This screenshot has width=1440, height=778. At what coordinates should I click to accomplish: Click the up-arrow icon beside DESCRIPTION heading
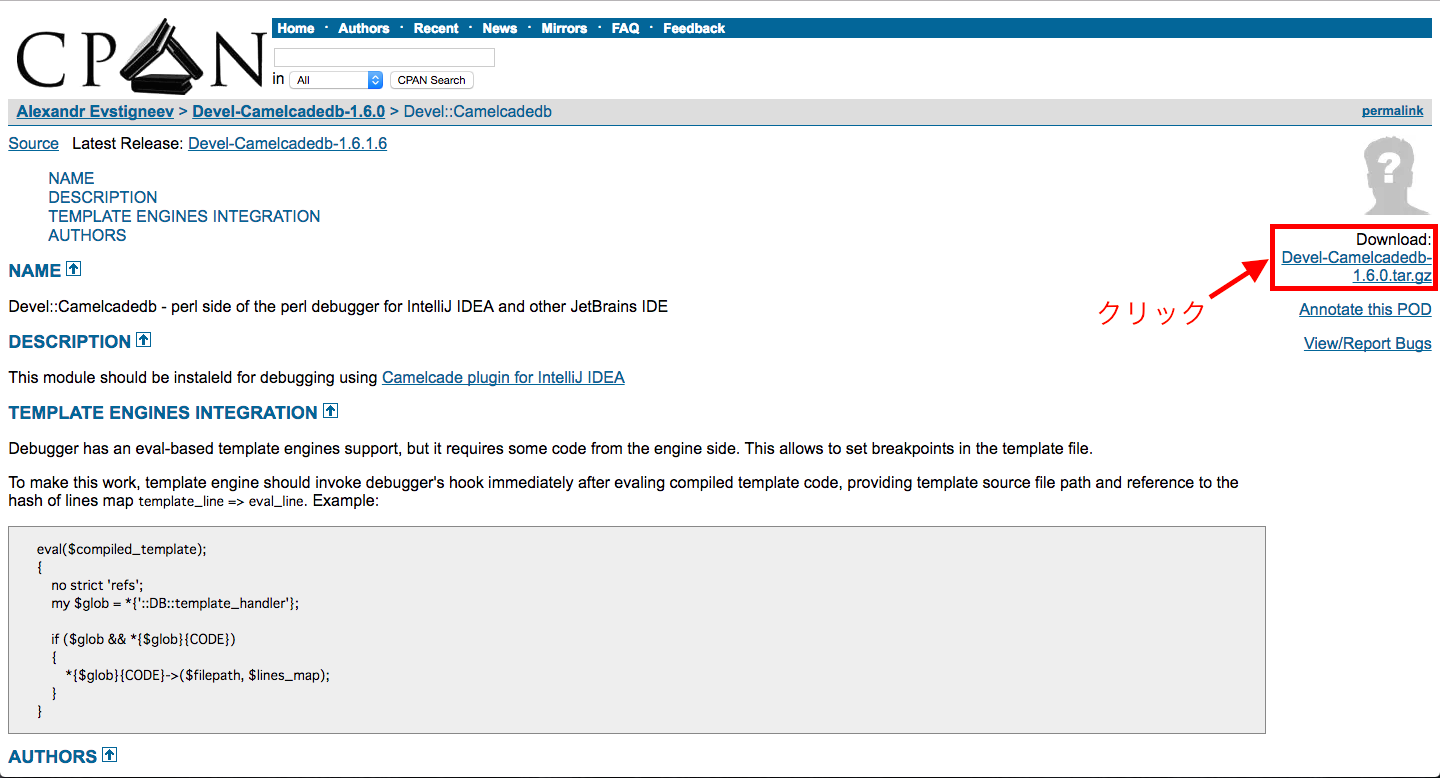click(143, 340)
